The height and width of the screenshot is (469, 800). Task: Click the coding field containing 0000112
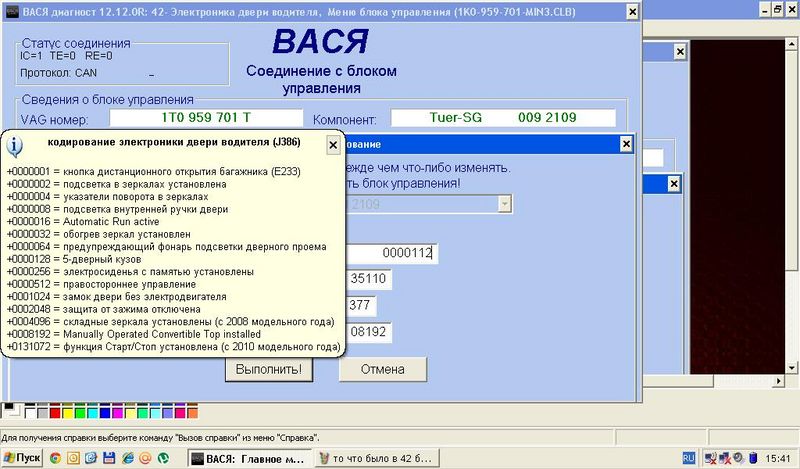coord(391,253)
